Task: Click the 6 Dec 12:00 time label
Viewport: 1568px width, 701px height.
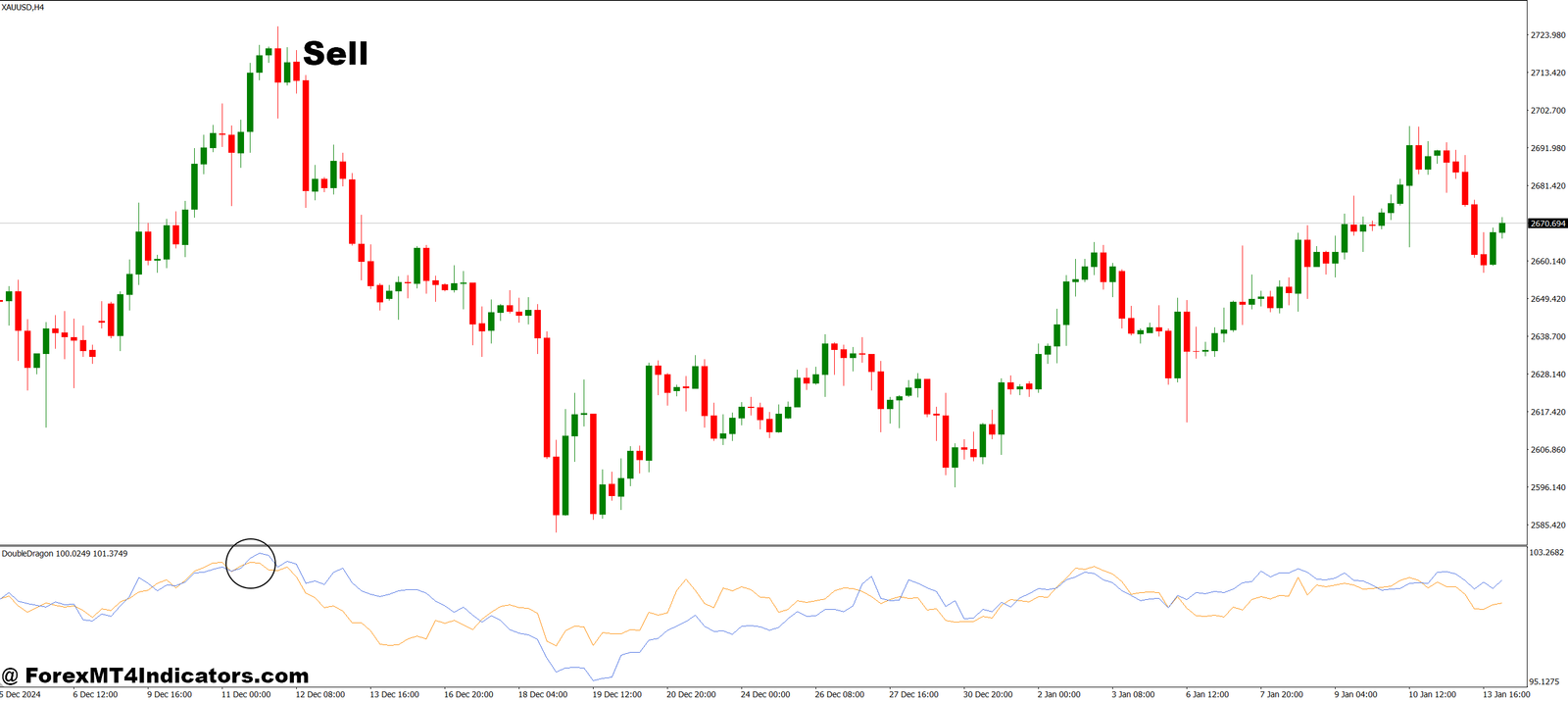Action: [95, 694]
